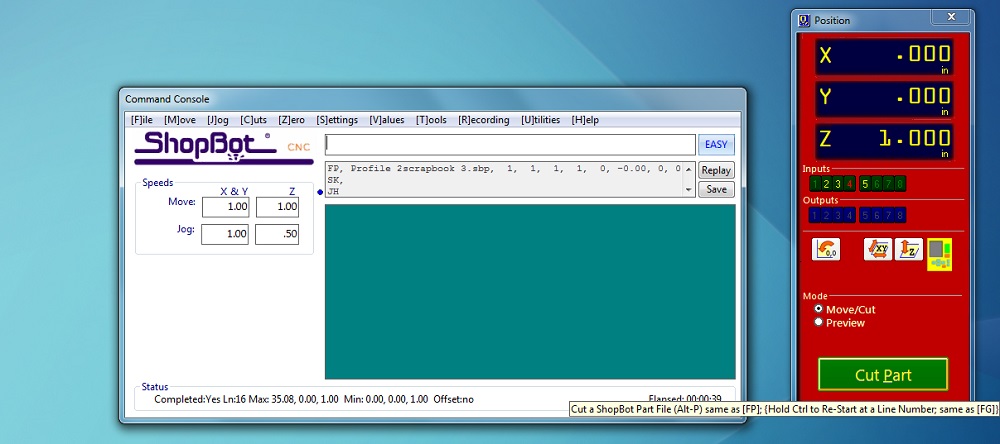The width and height of the screenshot is (1000, 444).
Task: Close the Position window
Action: 952,17
